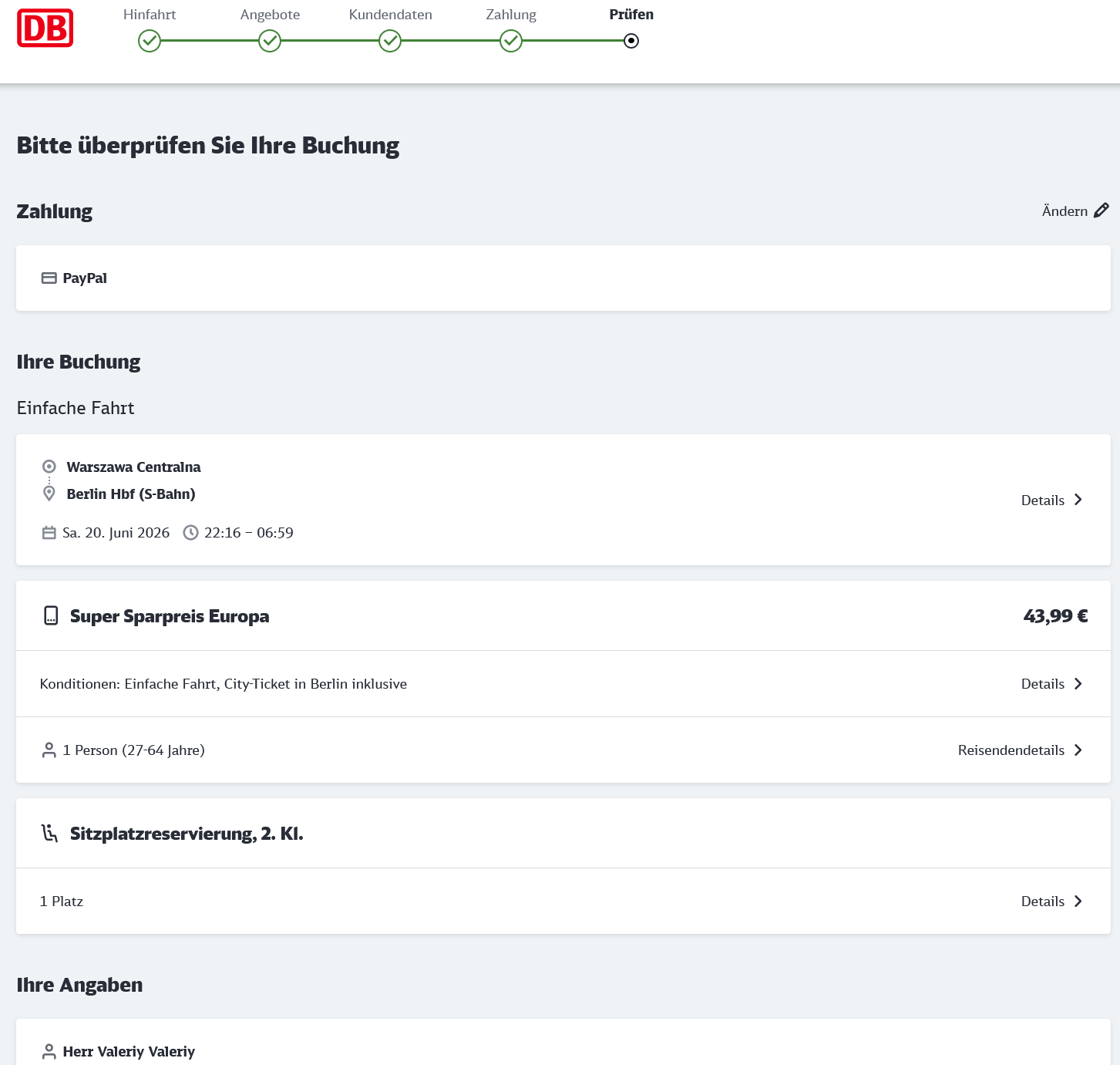Image resolution: width=1120 pixels, height=1065 pixels.
Task: Click the DB logo
Action: pos(45,28)
